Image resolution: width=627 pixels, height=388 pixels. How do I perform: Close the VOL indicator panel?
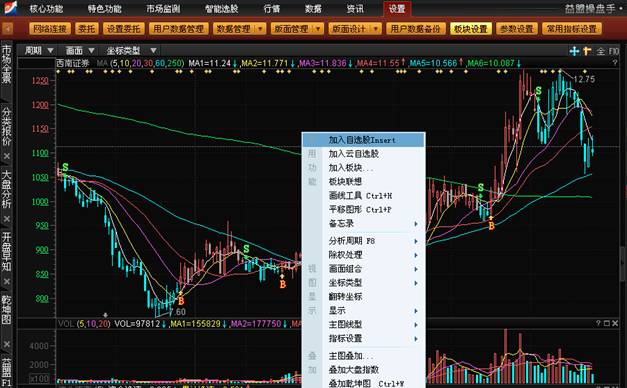pyautogui.click(x=615, y=323)
